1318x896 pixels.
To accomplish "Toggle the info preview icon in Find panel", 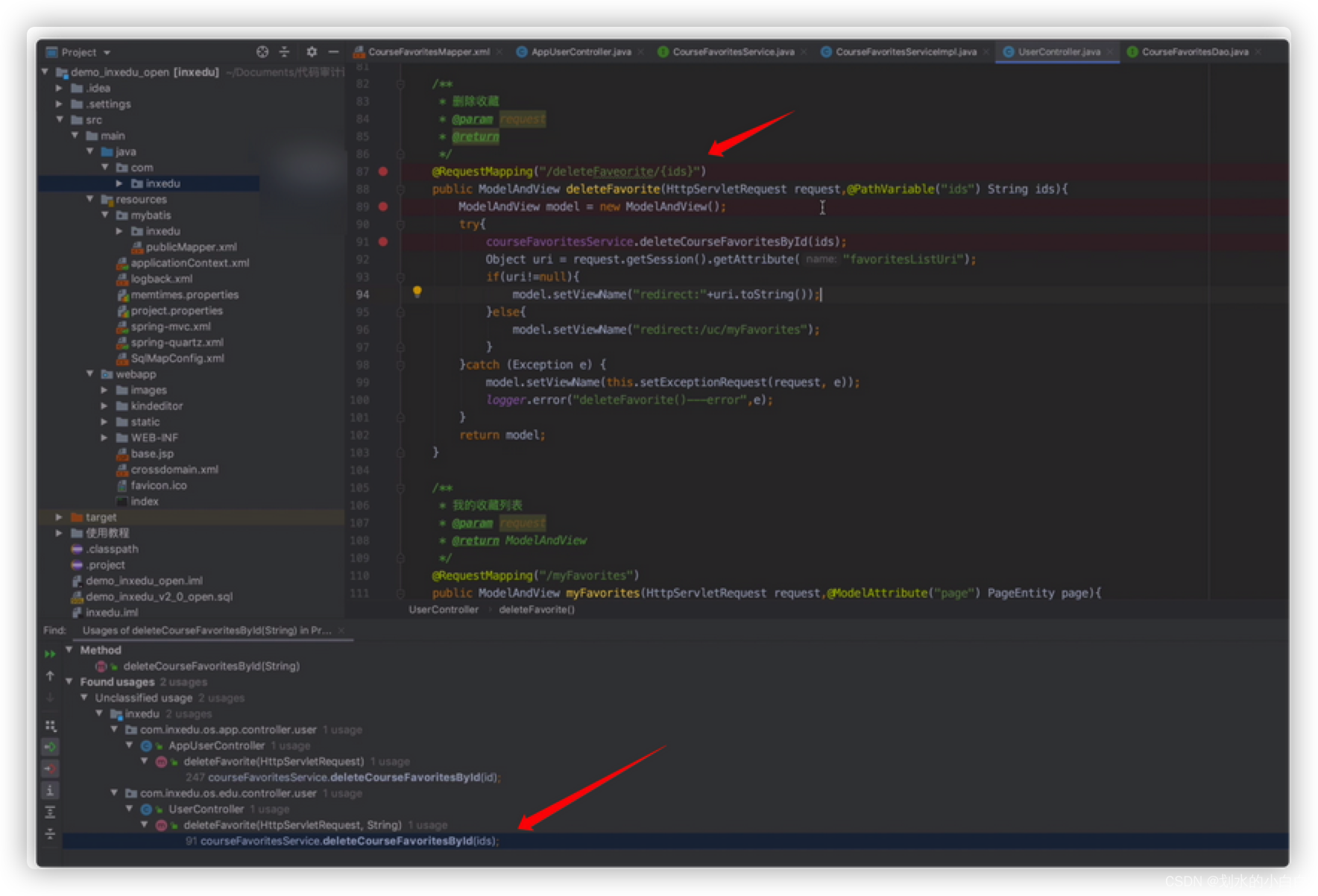I will 50,790.
